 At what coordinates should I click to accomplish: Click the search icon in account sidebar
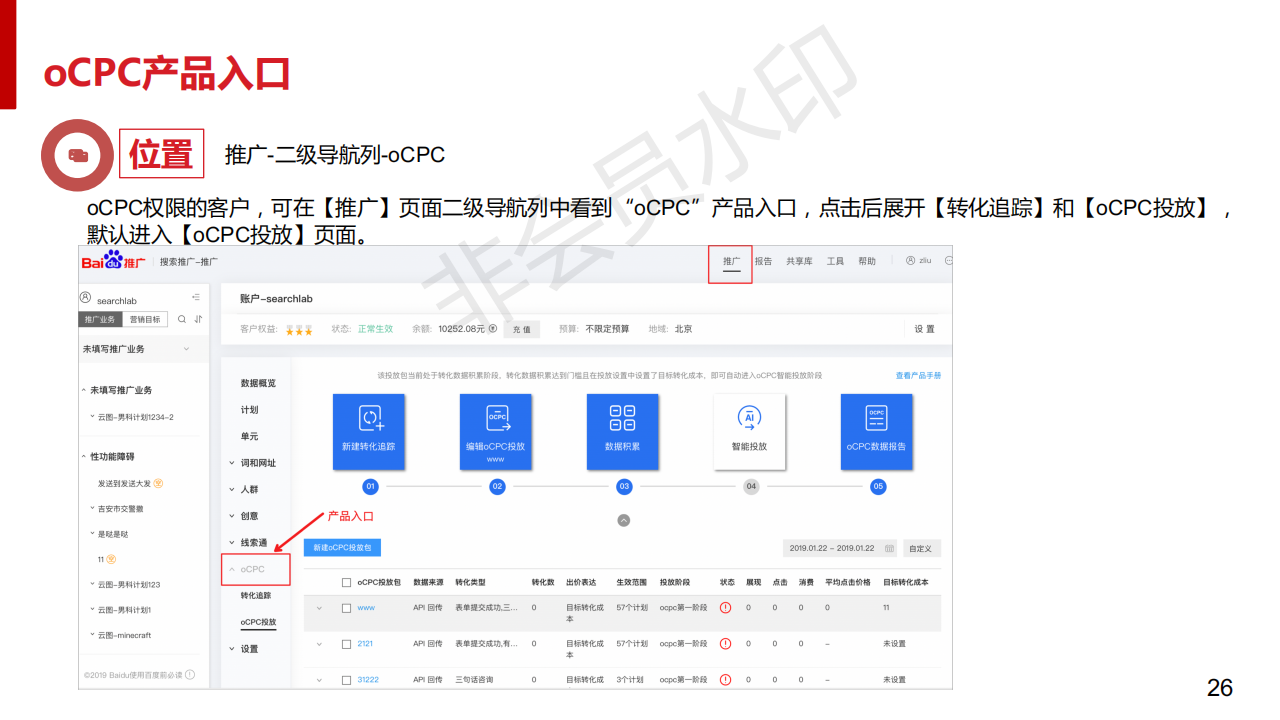click(182, 320)
